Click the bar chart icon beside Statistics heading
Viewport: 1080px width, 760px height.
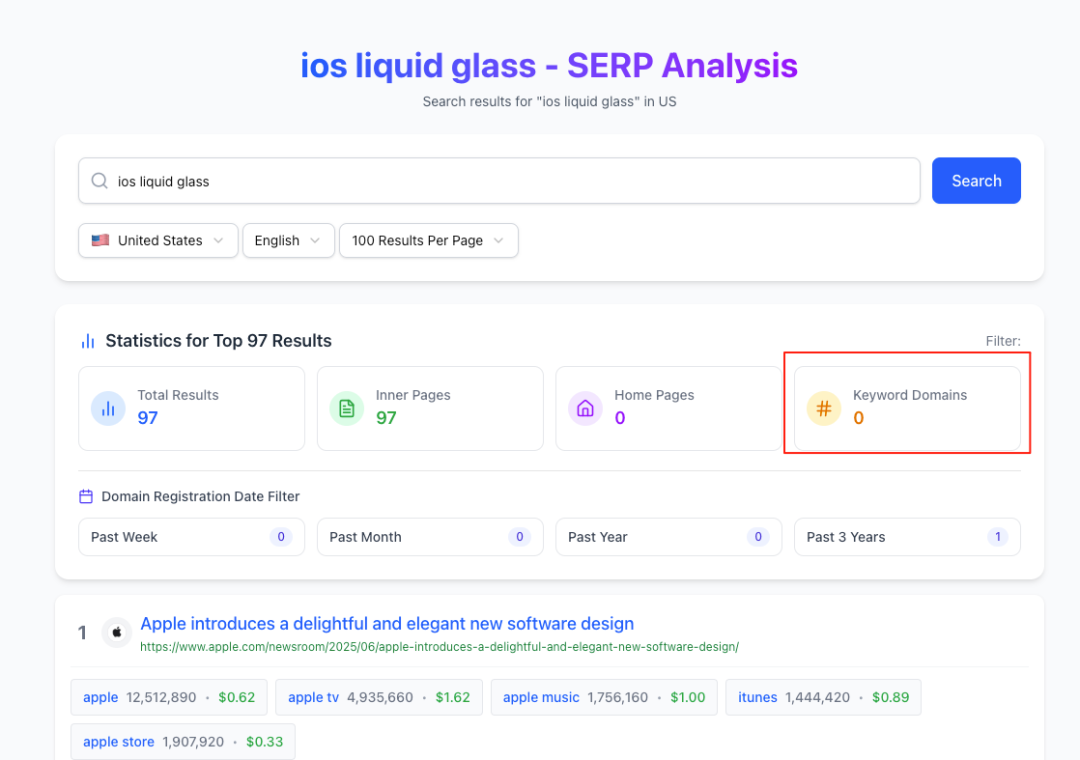(x=87, y=341)
